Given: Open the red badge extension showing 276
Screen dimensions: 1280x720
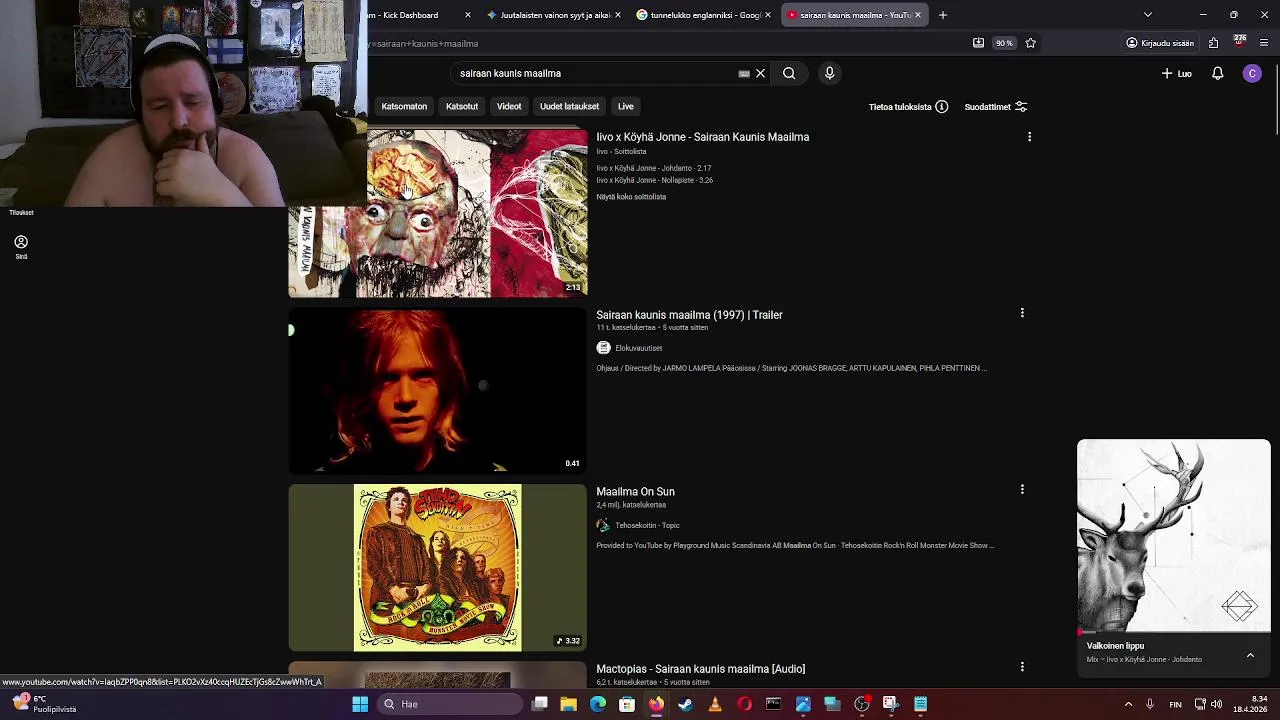Looking at the screenshot, I should pyautogui.click(x=1239, y=42).
